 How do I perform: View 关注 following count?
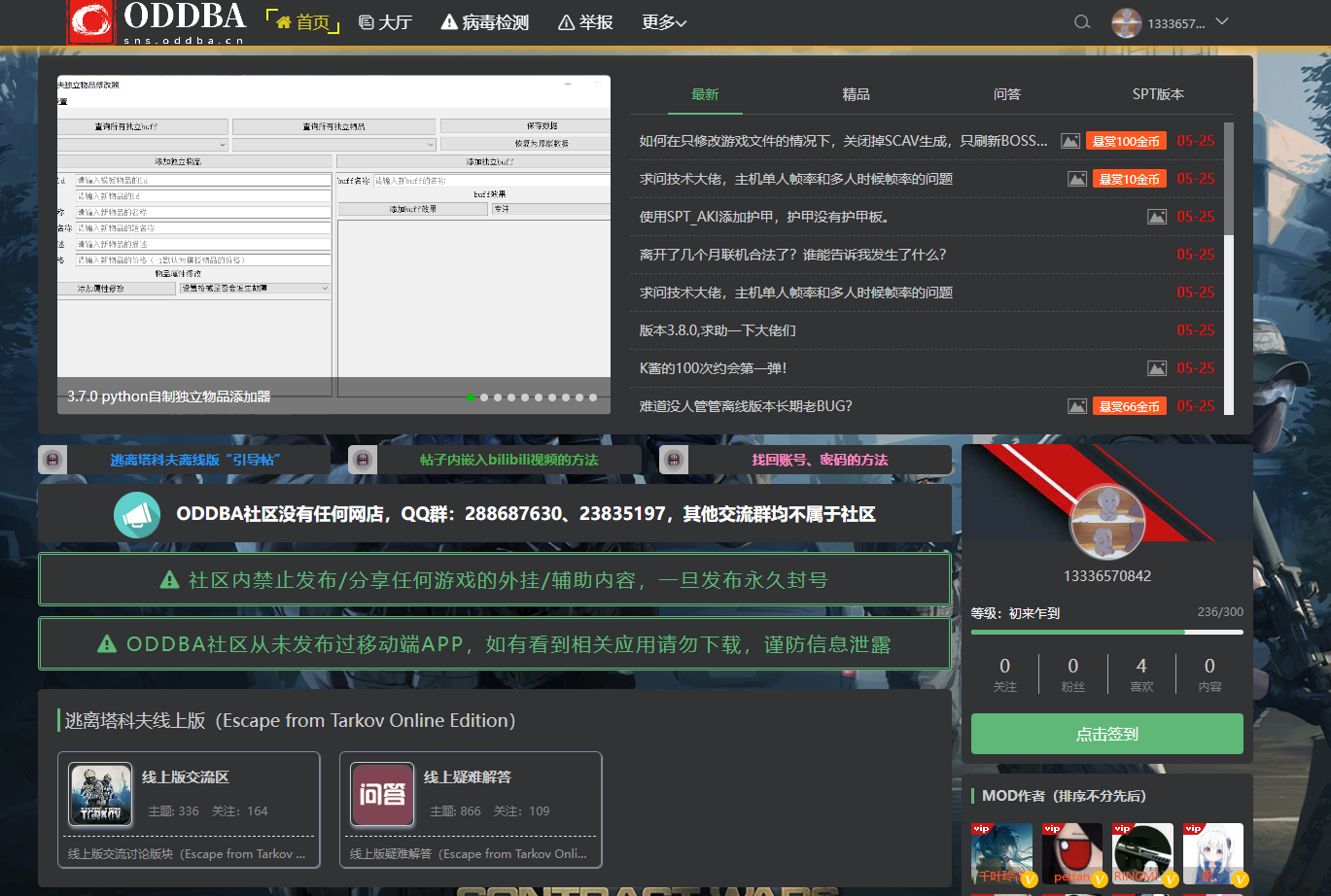(x=1005, y=674)
